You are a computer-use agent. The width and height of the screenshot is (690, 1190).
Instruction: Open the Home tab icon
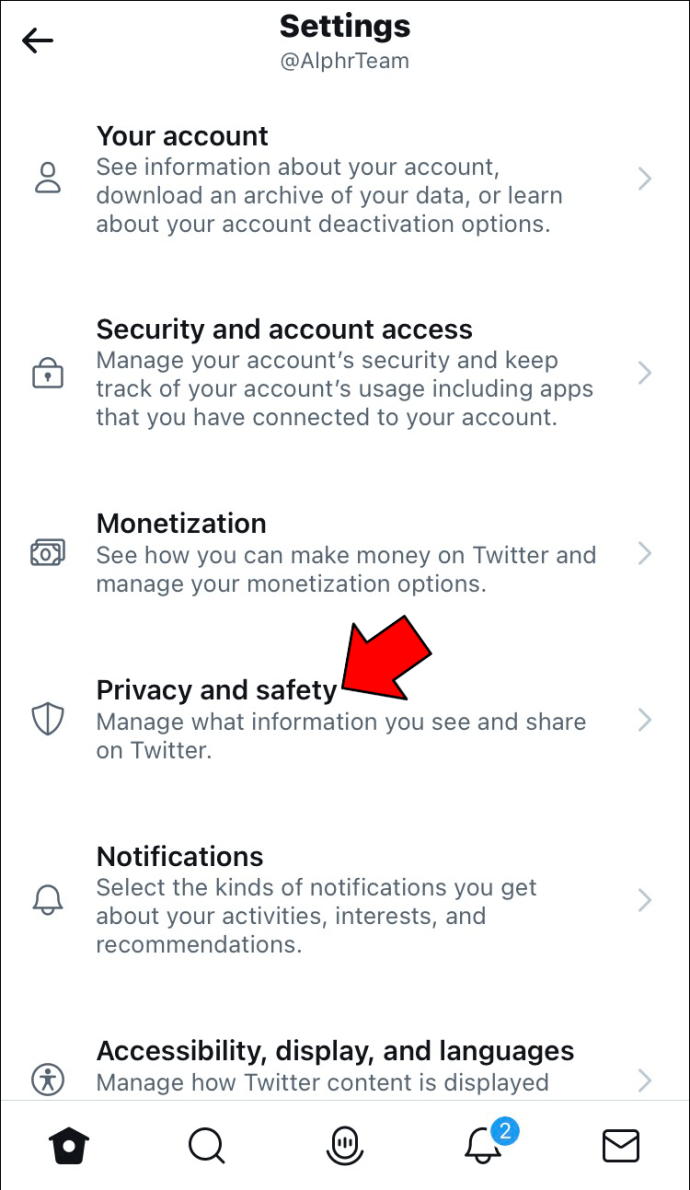click(69, 1145)
